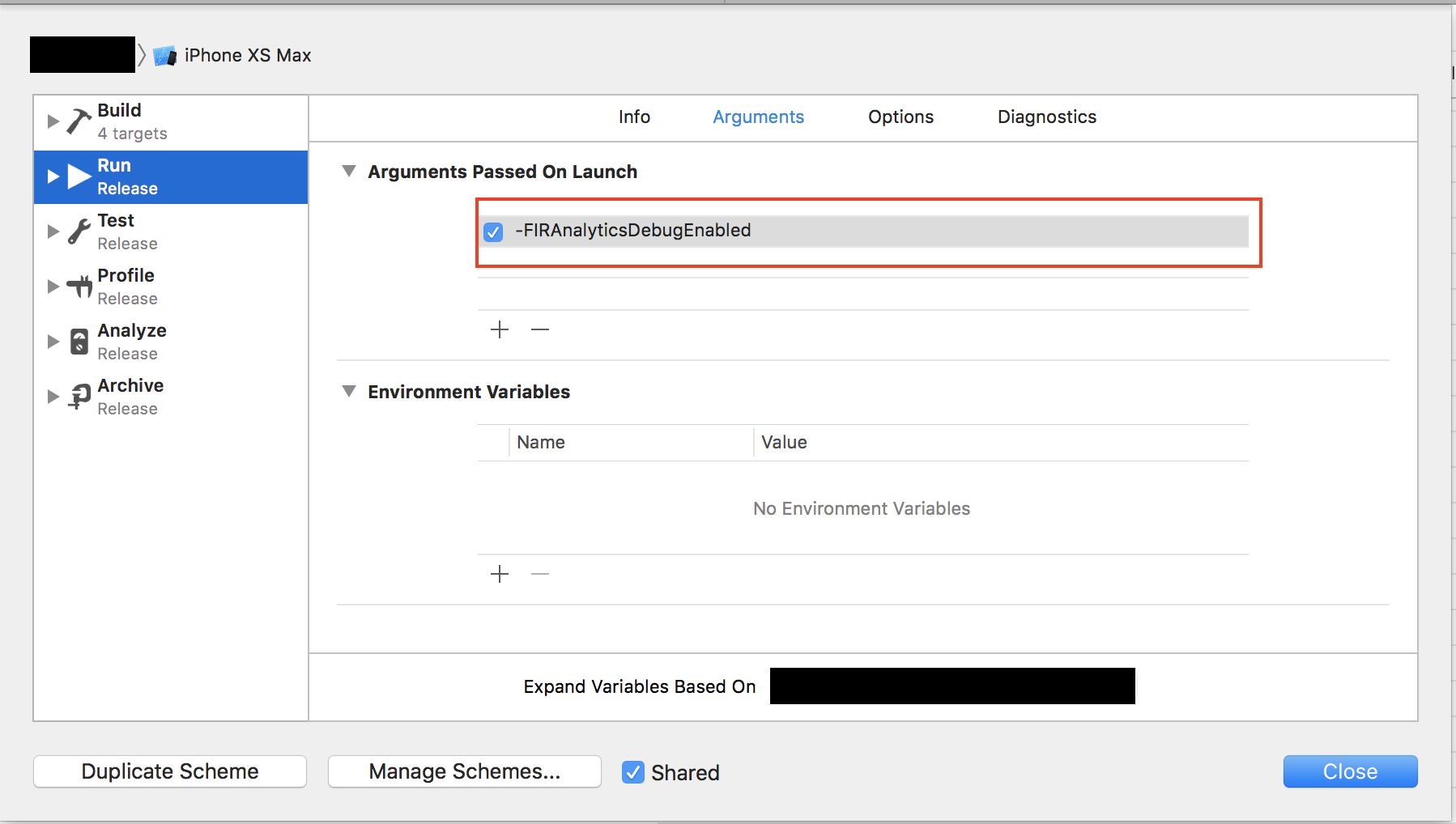Select the Test wrench icon

78,230
